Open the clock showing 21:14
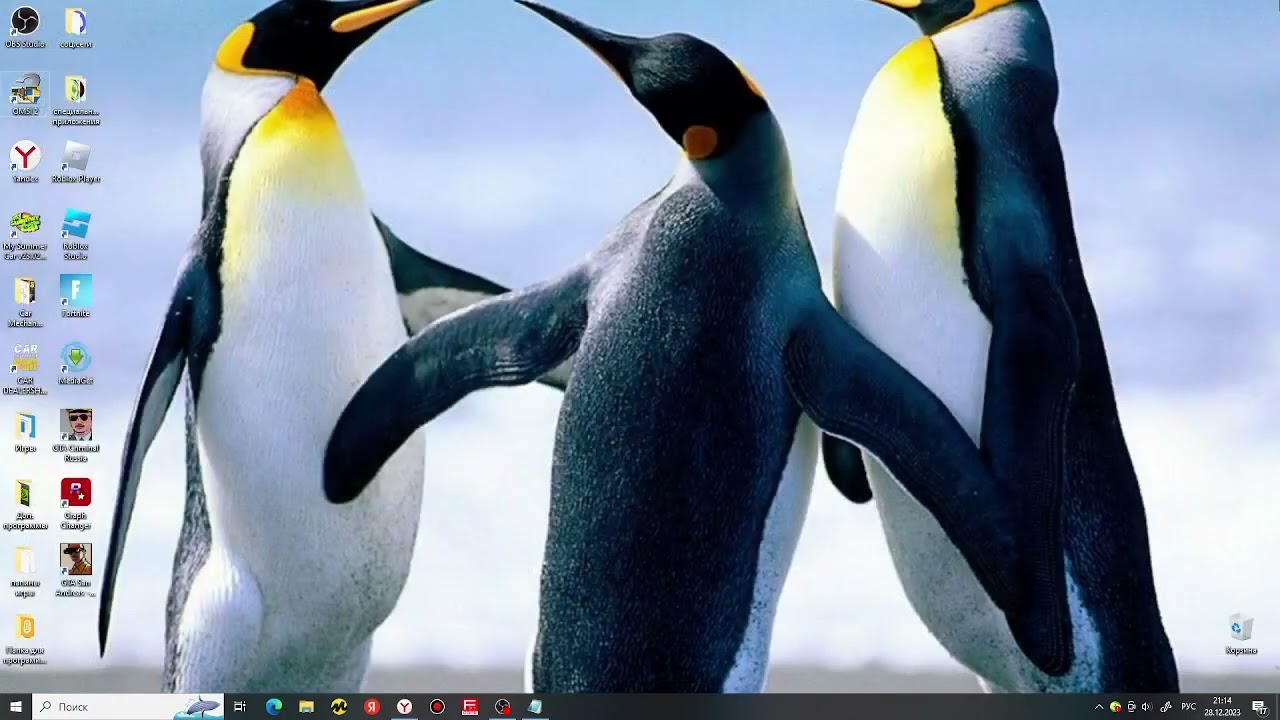This screenshot has width=1280, height=720. pyautogui.click(x=1222, y=707)
